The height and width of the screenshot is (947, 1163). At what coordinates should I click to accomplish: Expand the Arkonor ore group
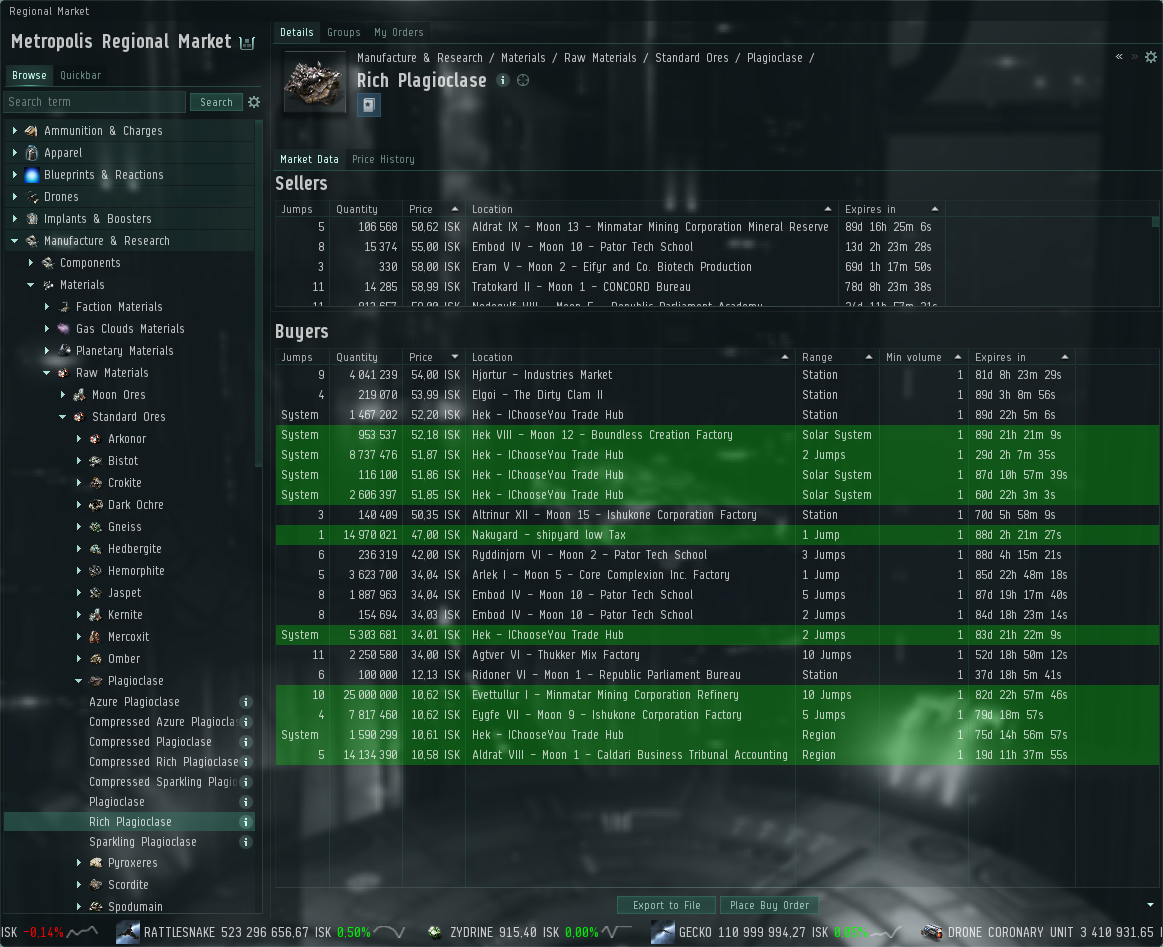coord(79,439)
